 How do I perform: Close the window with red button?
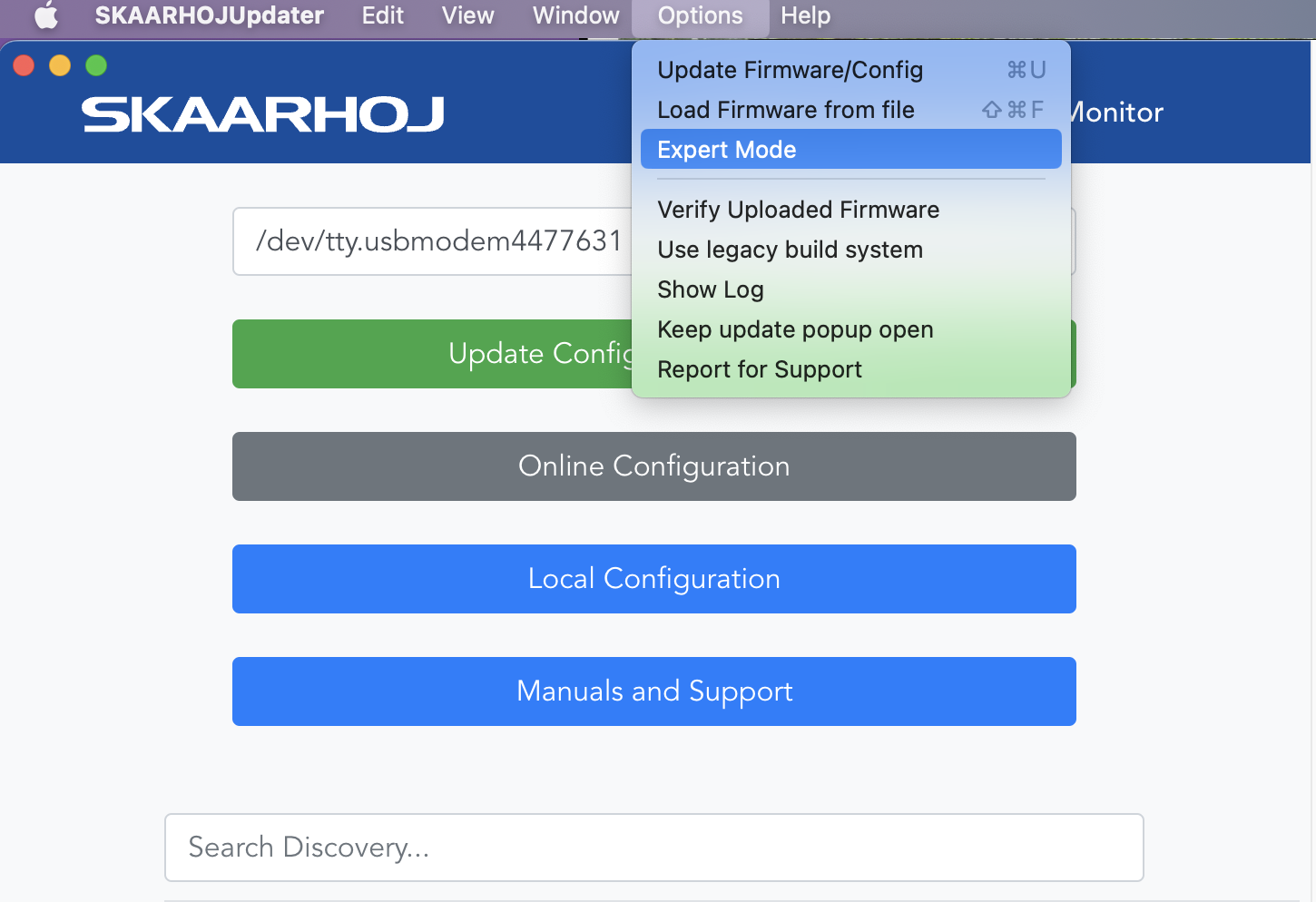click(24, 65)
